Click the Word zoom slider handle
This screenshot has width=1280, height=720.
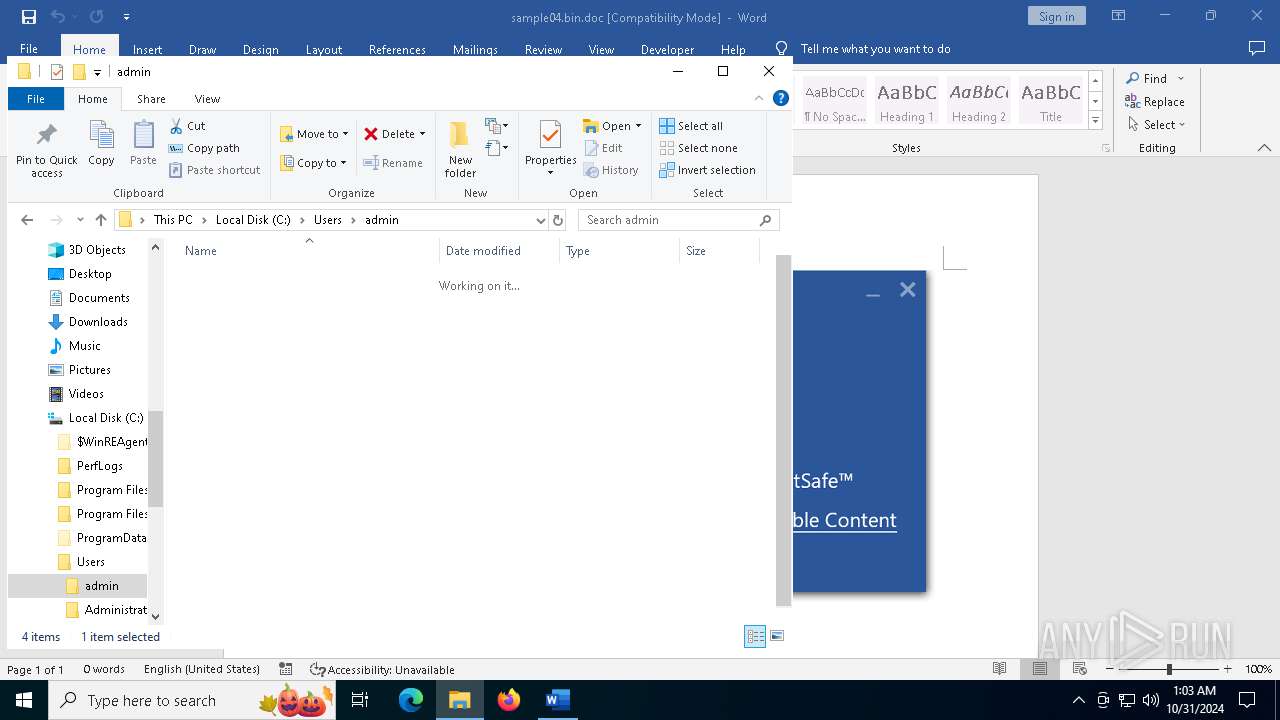pos(1169,669)
